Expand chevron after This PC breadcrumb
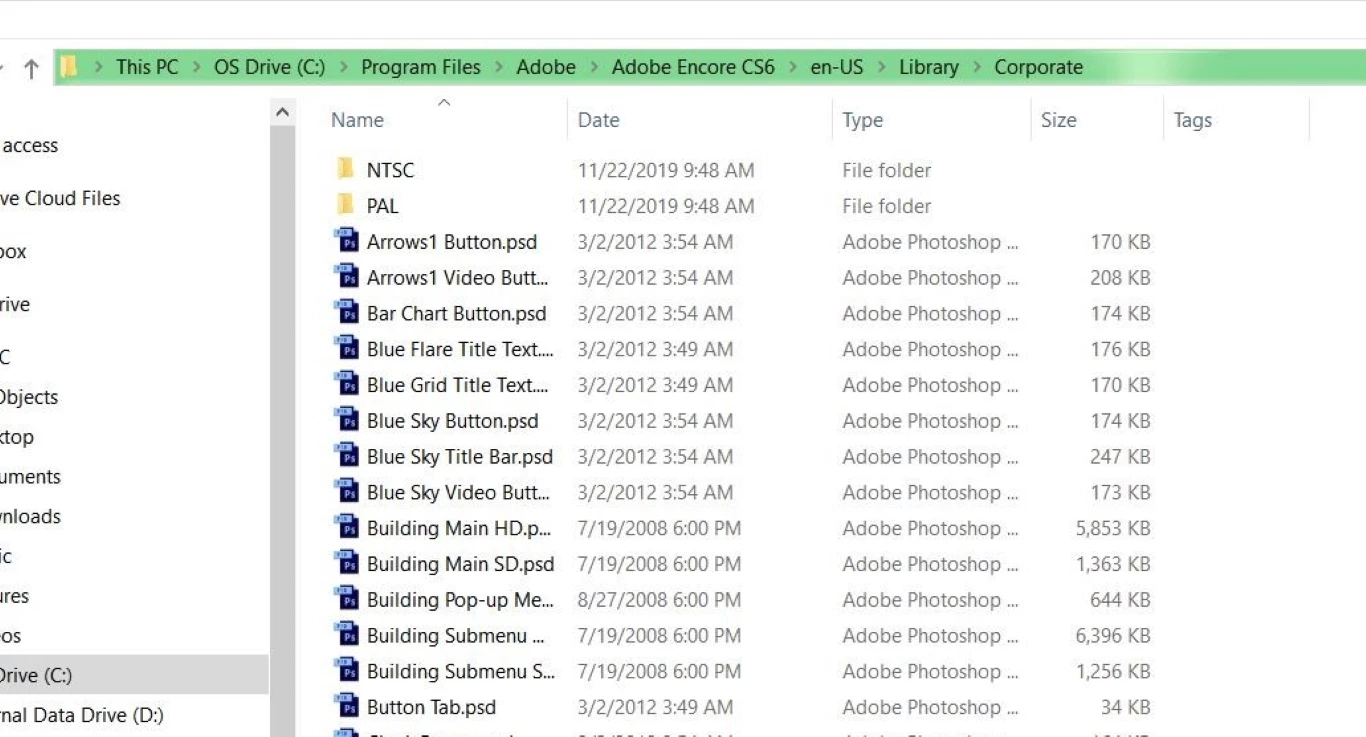This screenshot has width=1366, height=737. tap(197, 67)
